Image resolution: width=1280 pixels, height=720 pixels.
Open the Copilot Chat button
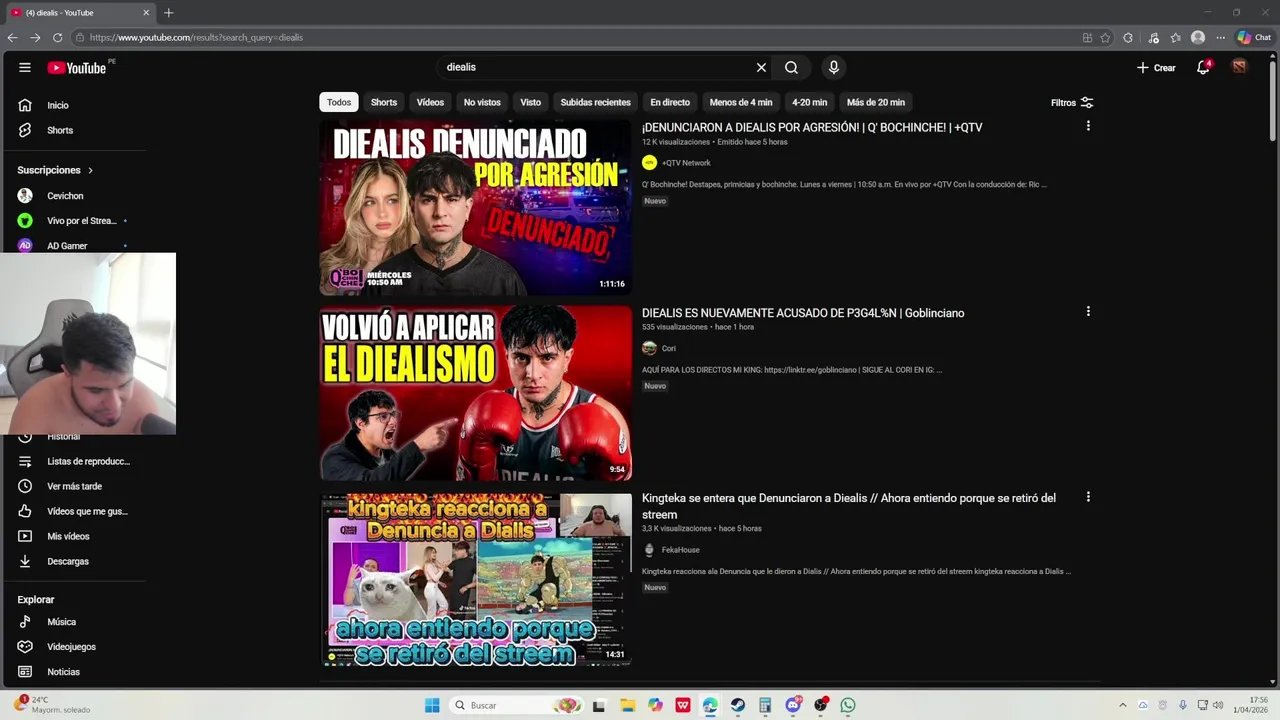click(1254, 37)
